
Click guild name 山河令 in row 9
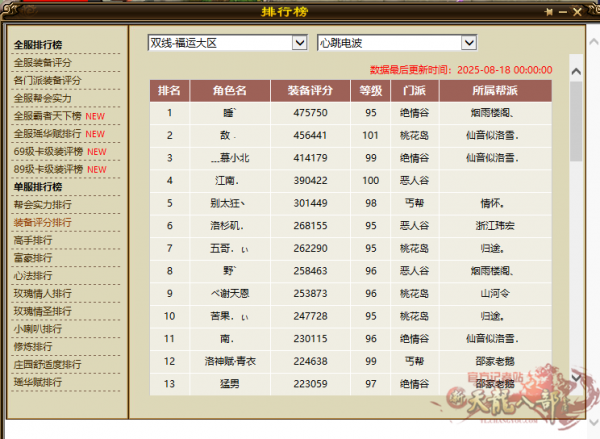[495, 294]
